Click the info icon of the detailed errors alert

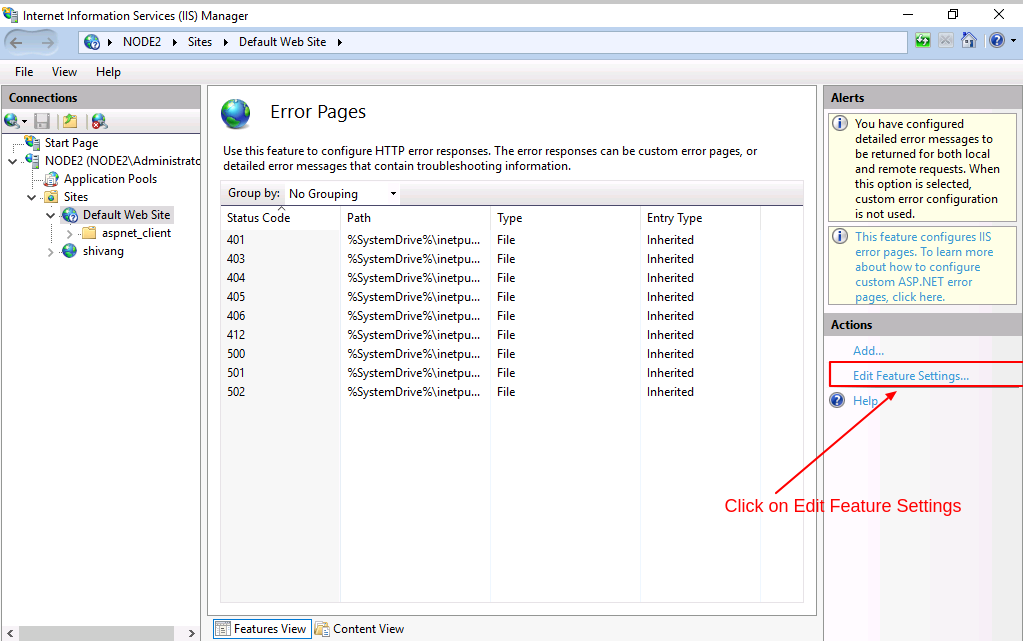tap(840, 123)
